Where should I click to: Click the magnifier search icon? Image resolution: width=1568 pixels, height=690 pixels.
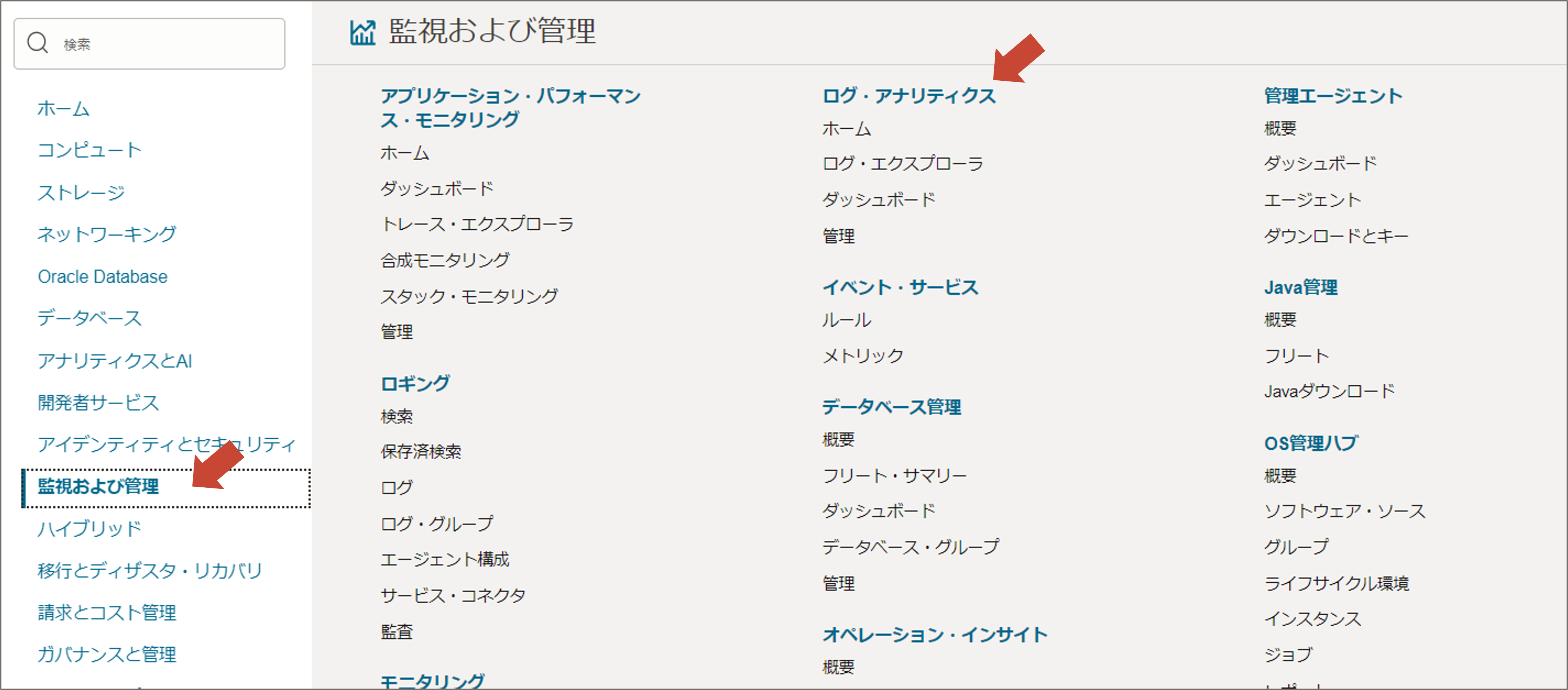click(37, 43)
